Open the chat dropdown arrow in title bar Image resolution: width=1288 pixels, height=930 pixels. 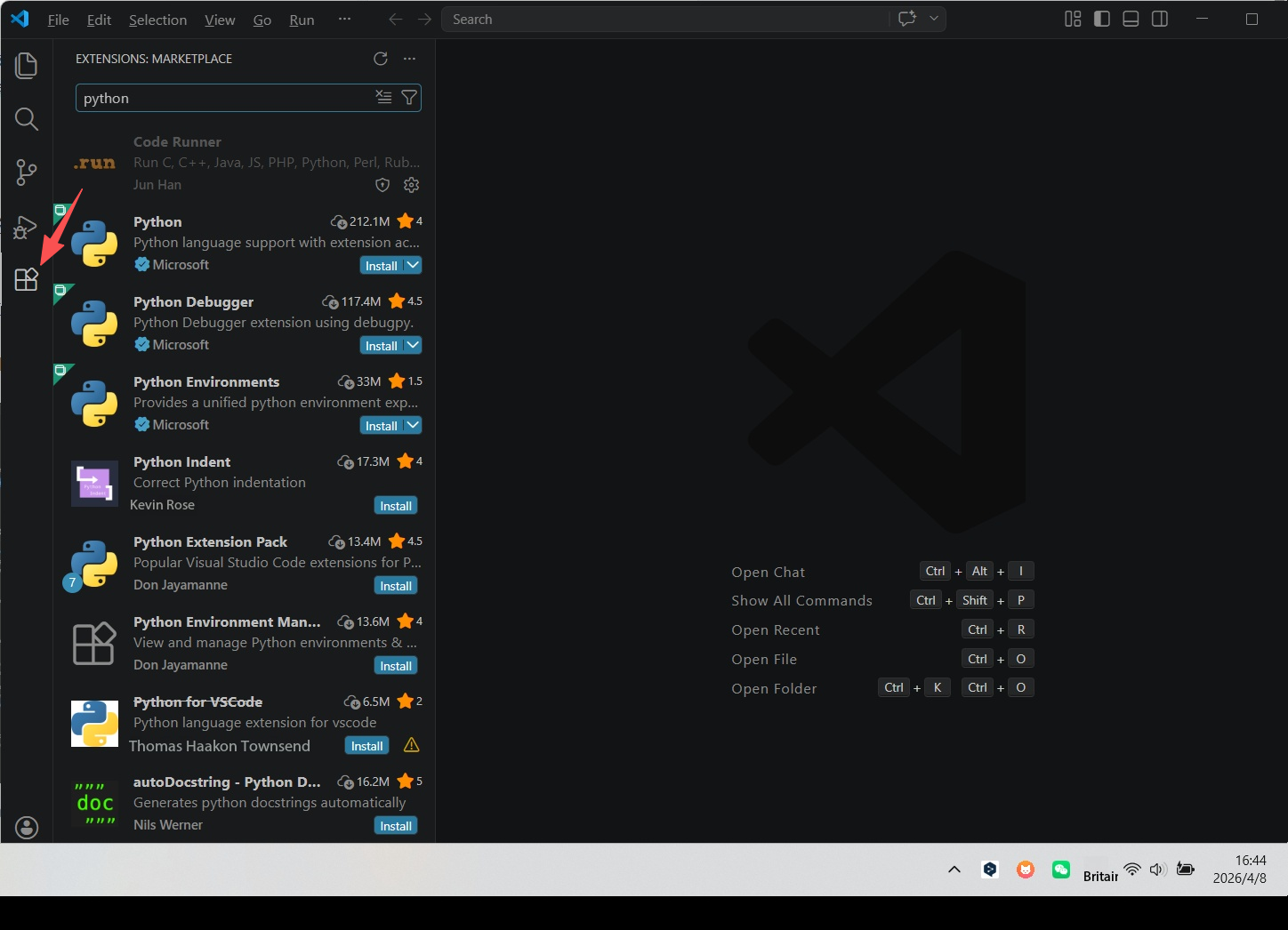[934, 19]
